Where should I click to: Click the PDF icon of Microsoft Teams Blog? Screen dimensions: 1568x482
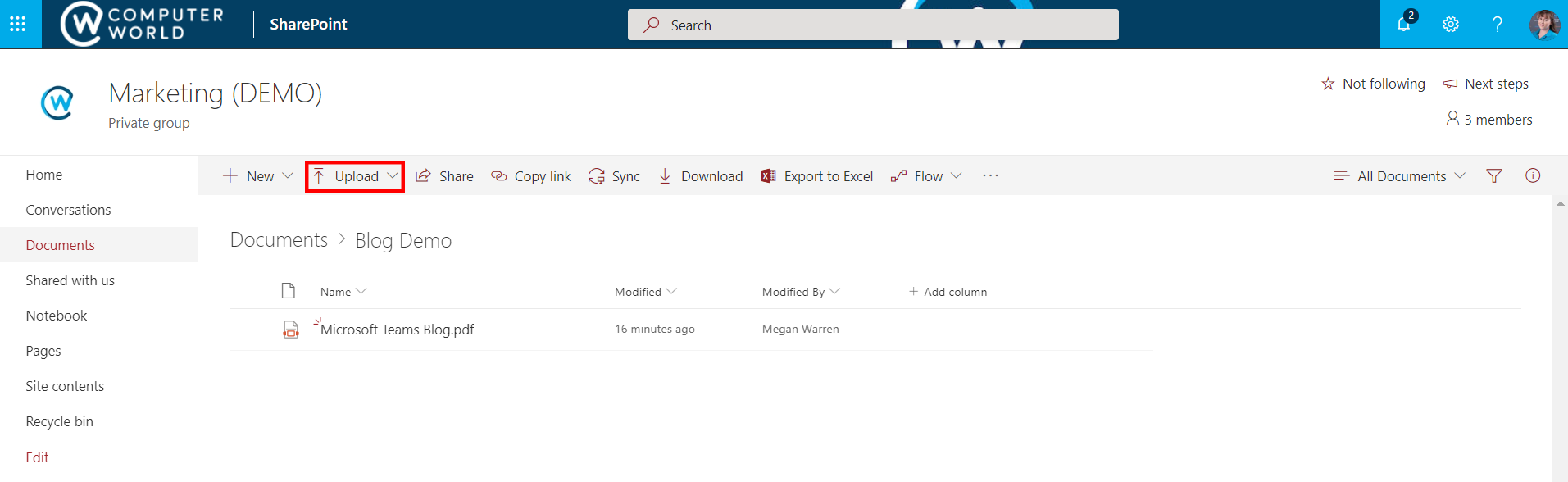pyautogui.click(x=291, y=330)
